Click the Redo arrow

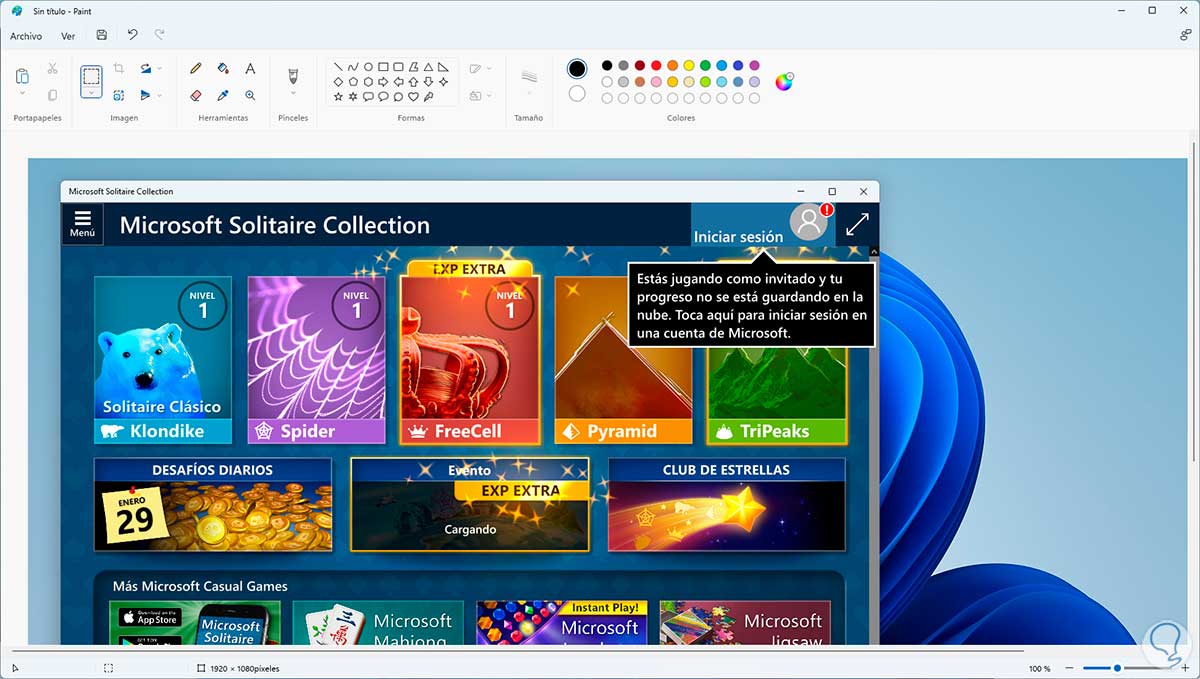tap(159, 35)
